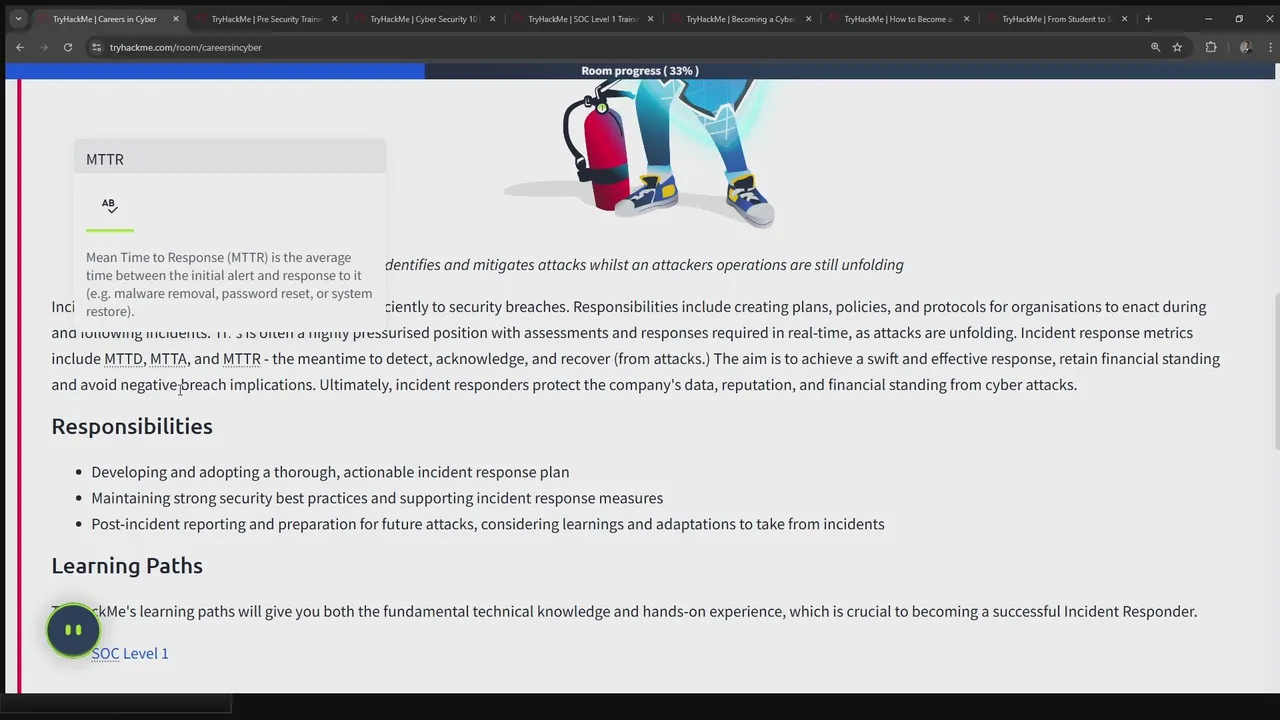Close the From Student to tab

[x=1124, y=19]
